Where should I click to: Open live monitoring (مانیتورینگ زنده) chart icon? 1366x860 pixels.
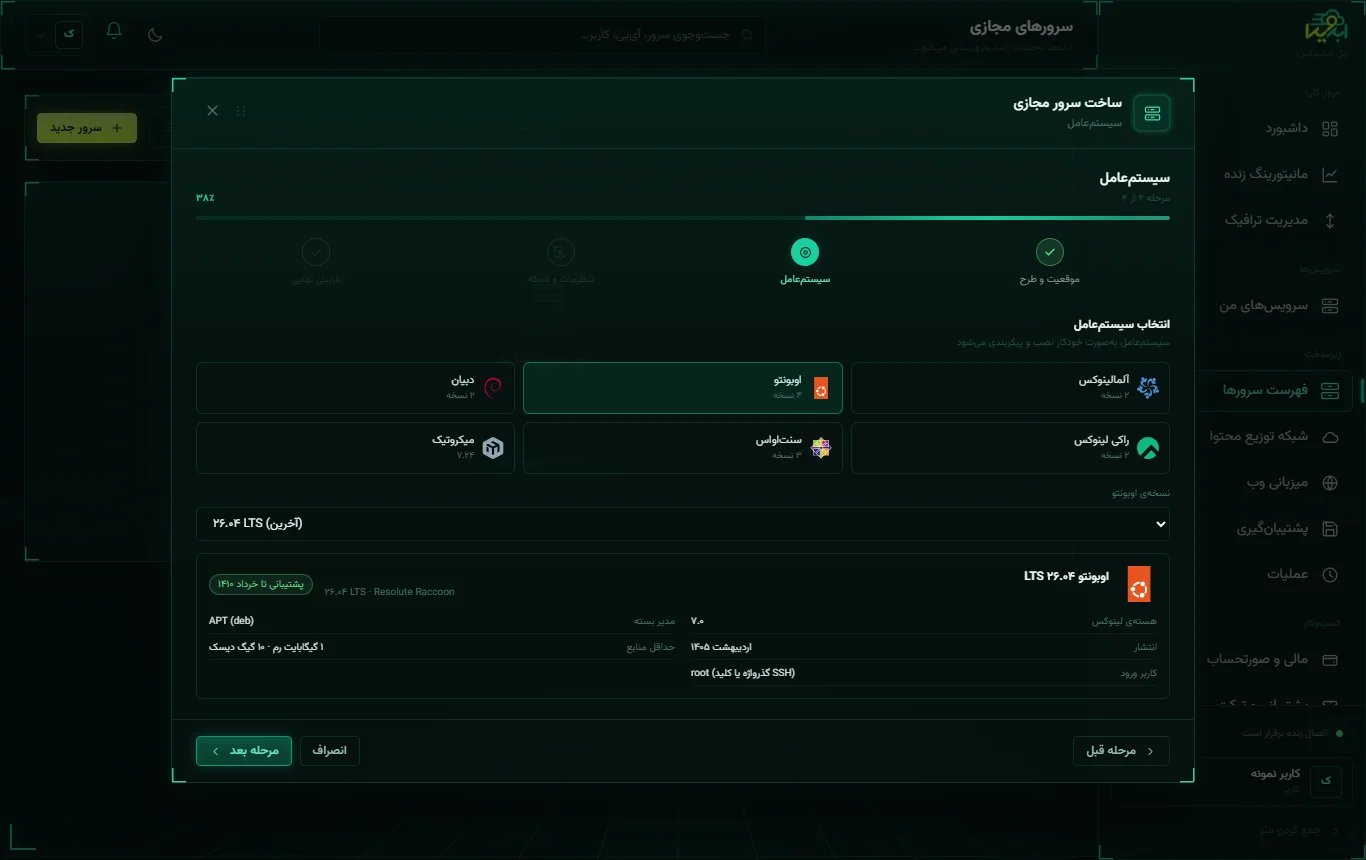[x=1330, y=175]
